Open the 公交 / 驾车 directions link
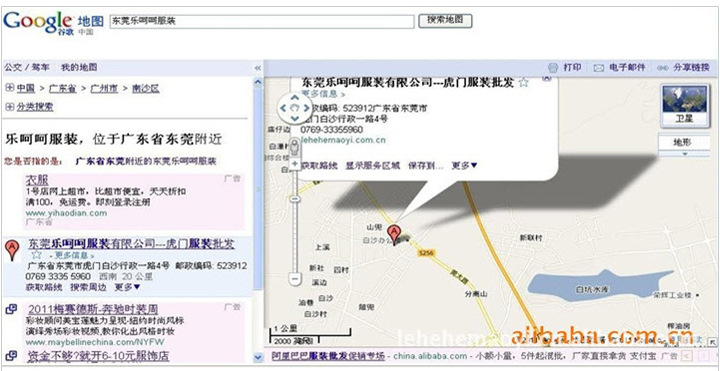The image size is (720, 371). [x=27, y=67]
